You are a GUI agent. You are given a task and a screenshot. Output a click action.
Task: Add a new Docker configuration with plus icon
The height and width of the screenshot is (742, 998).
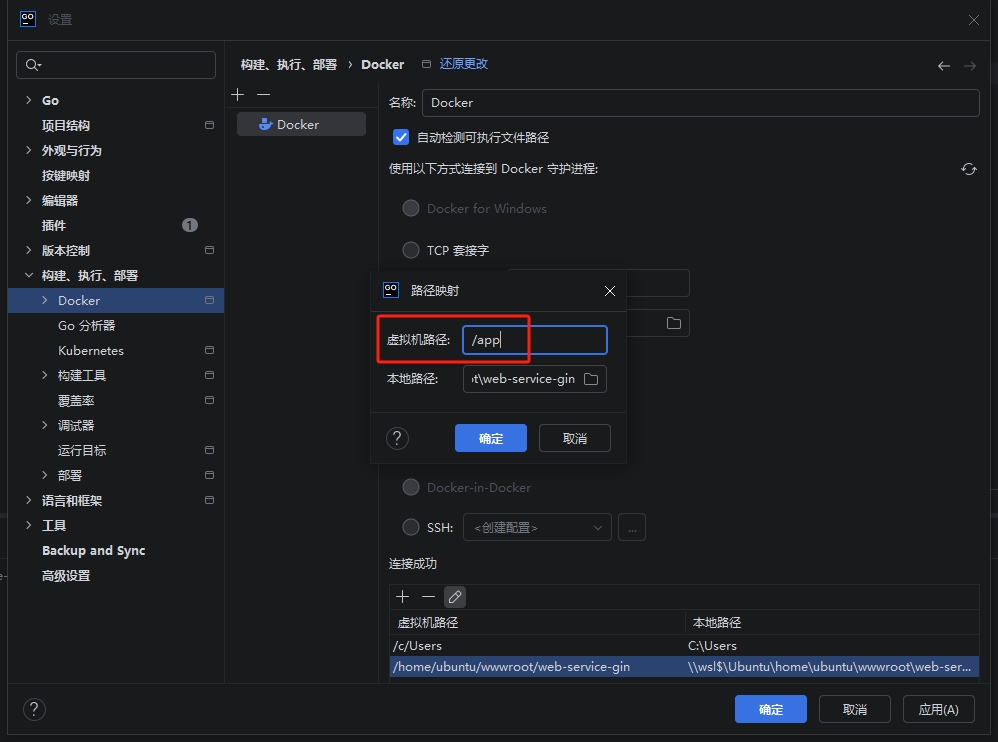[x=237, y=94]
